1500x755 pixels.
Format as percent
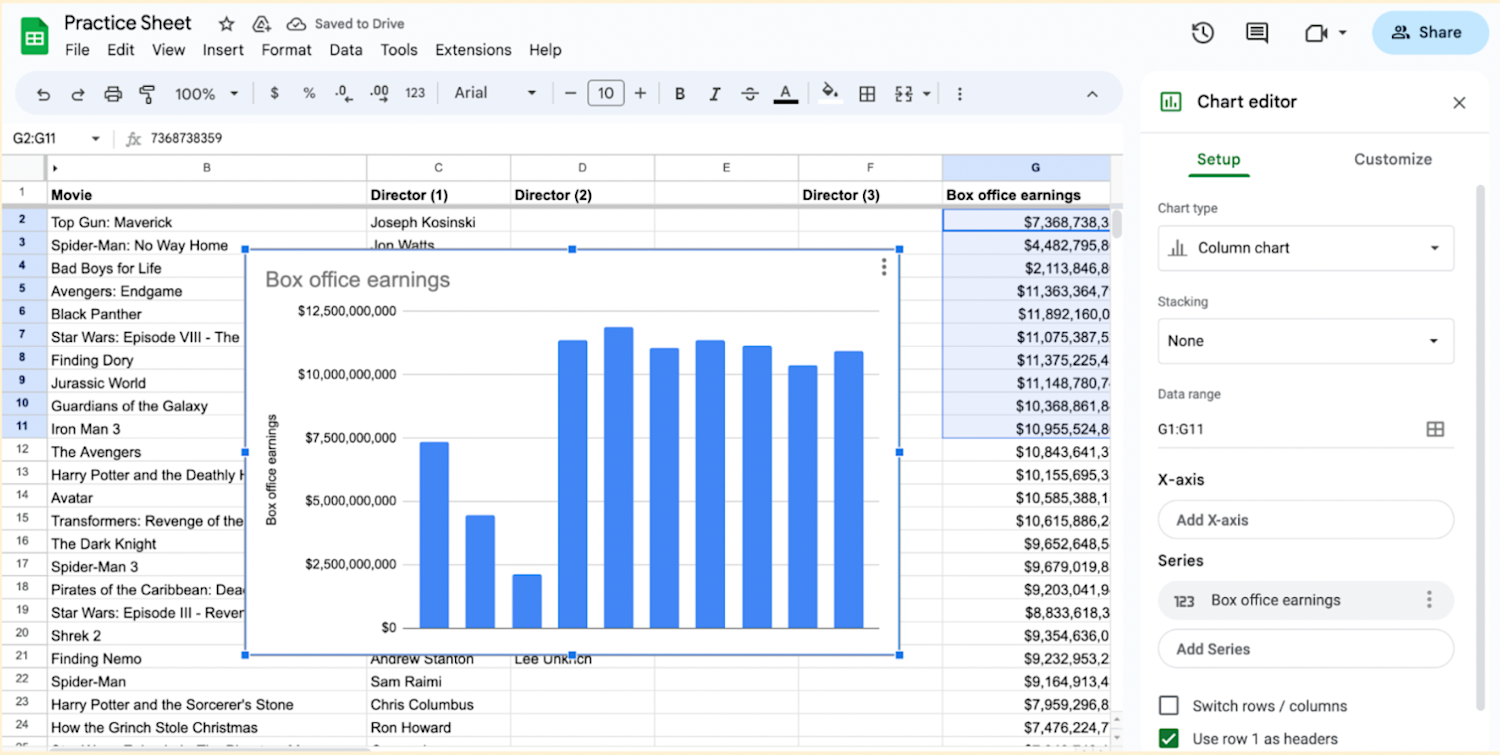(x=309, y=93)
